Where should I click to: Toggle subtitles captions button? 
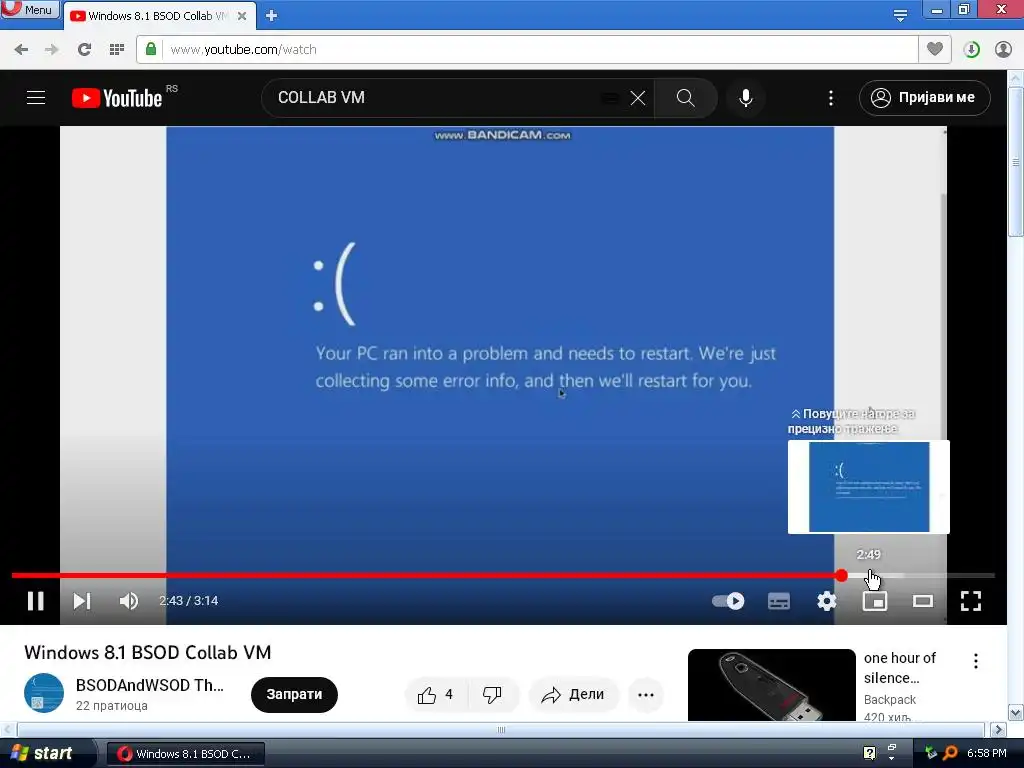click(x=778, y=601)
